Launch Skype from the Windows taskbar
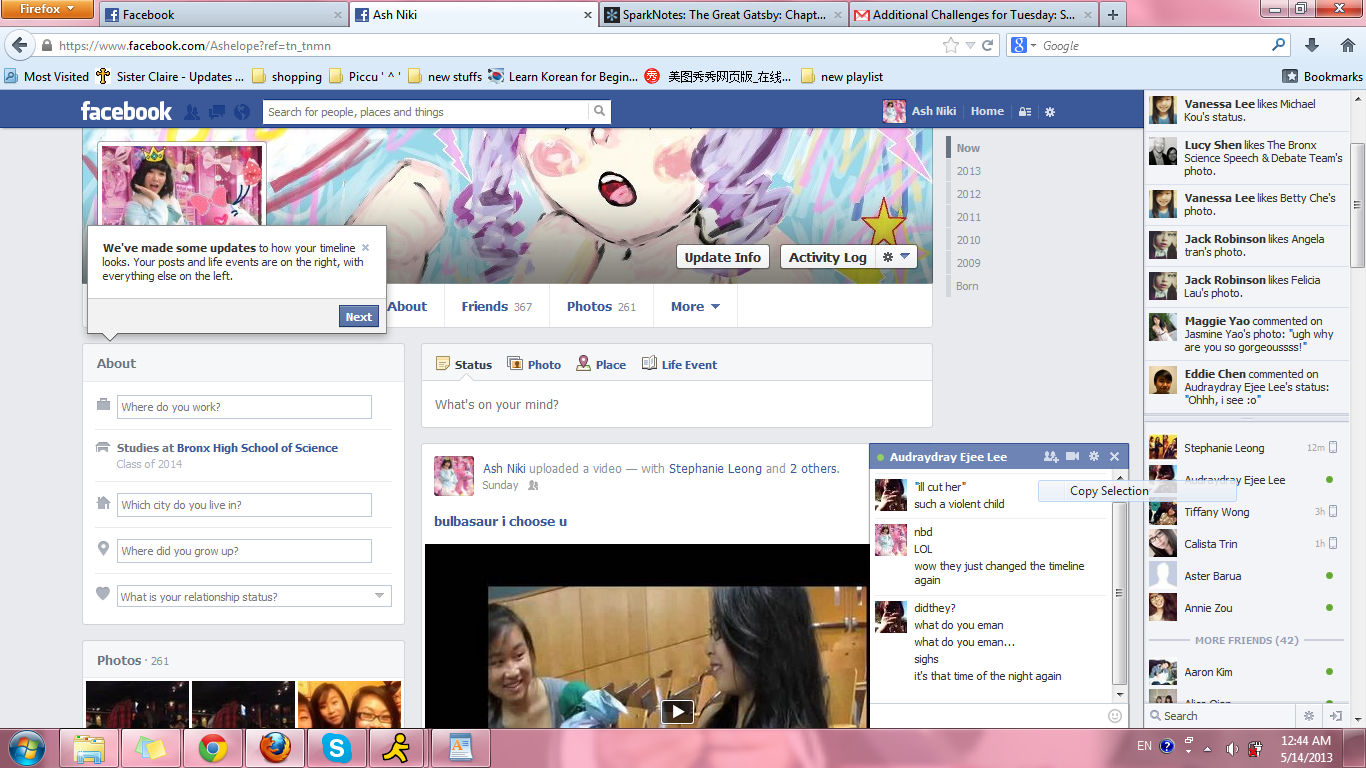This screenshot has width=1366, height=768. pos(337,748)
